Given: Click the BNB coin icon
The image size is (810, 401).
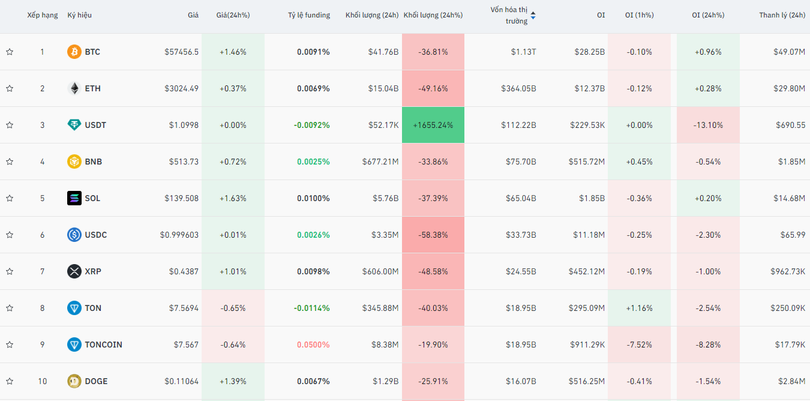Looking at the screenshot, I should click(x=74, y=162).
